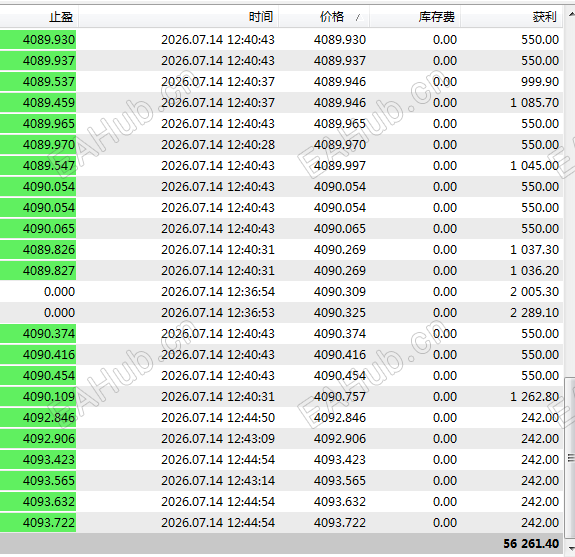Click profit 242.00 in 4092.846 row
575x557 pixels.
click(x=540, y=418)
